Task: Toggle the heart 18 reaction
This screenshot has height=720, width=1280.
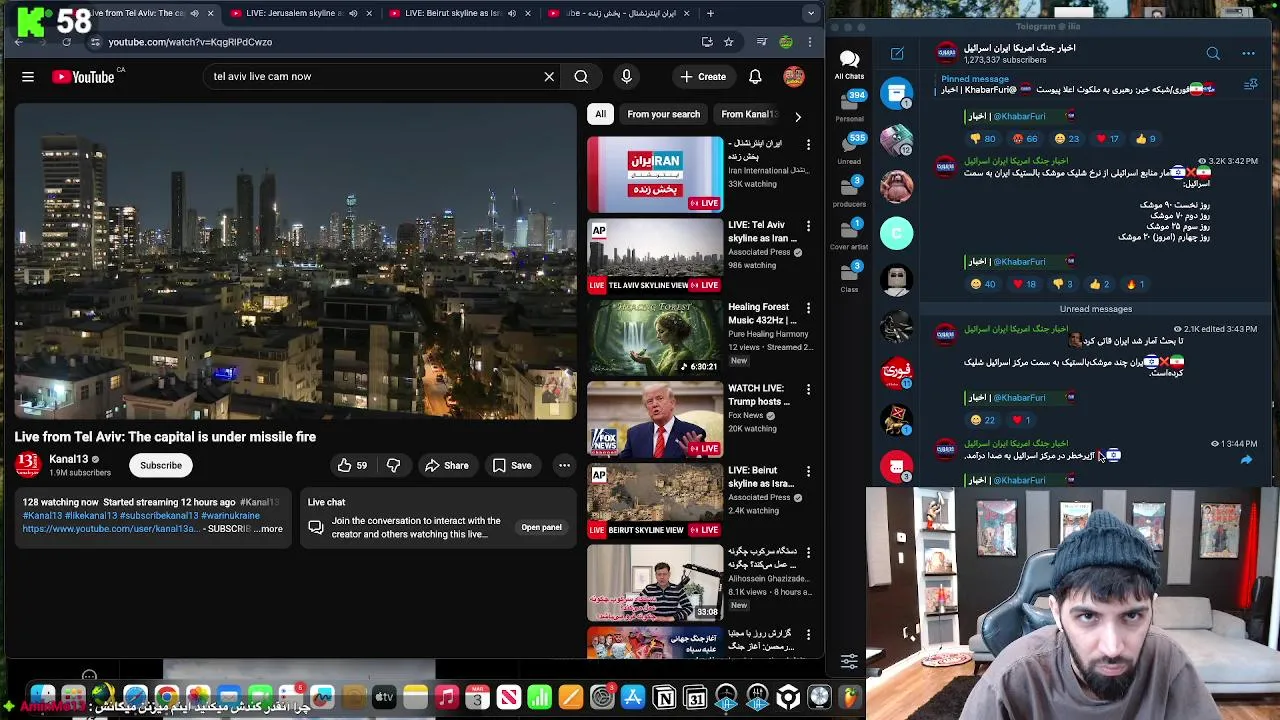Action: pyautogui.click(x=1024, y=284)
